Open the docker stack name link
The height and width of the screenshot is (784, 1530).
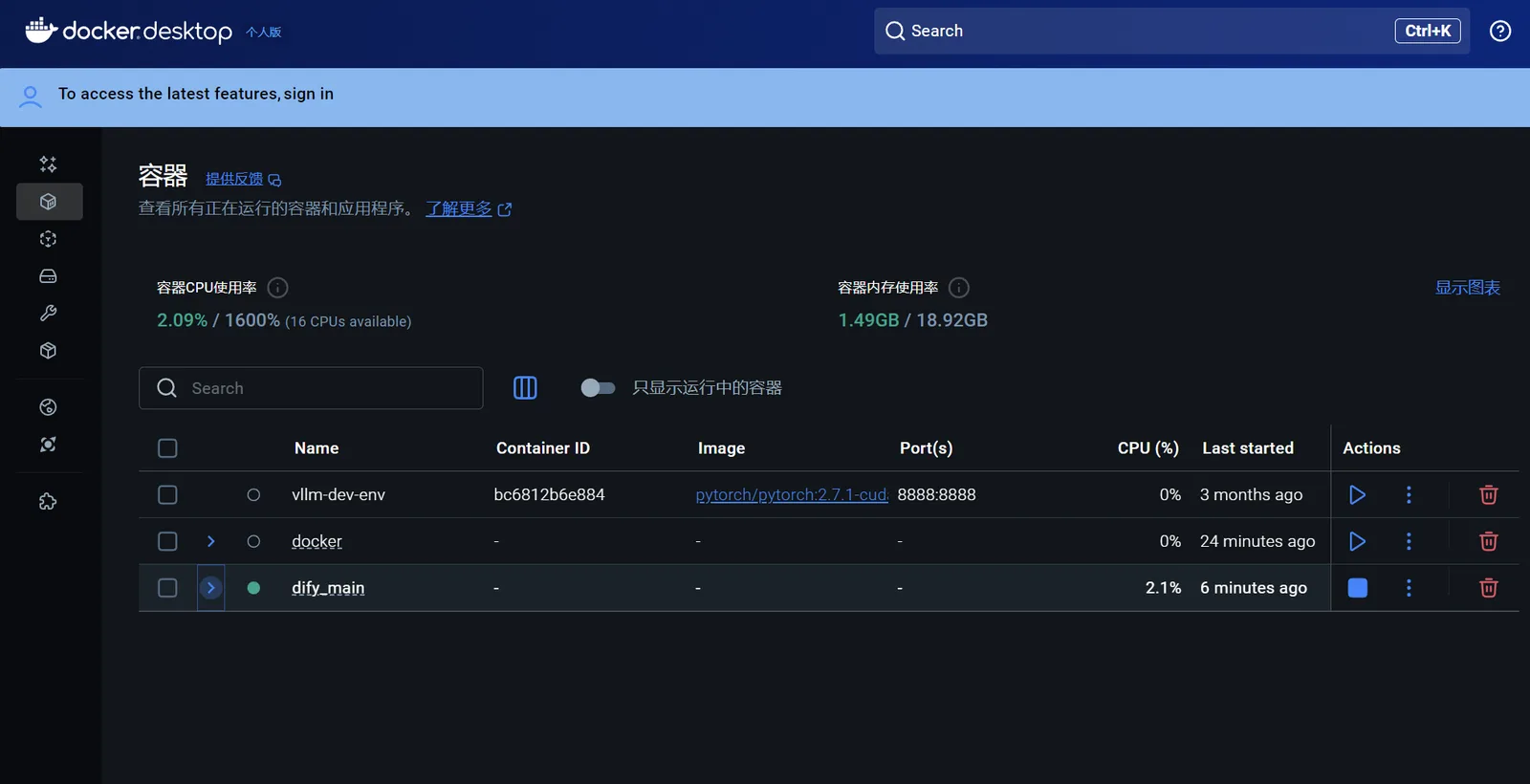tap(317, 541)
